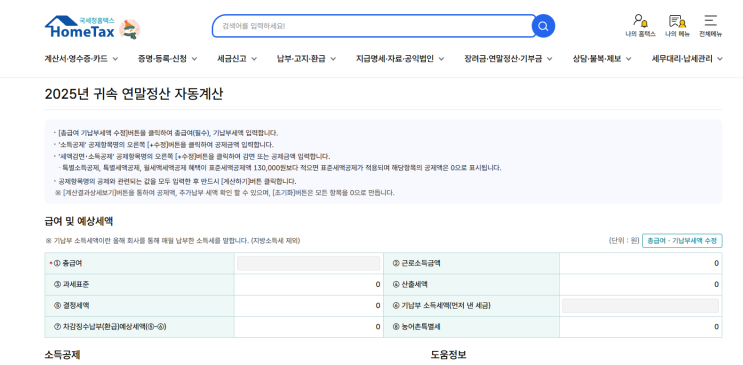Click the 도움정보 section heading
743x365 pixels.
point(448,355)
